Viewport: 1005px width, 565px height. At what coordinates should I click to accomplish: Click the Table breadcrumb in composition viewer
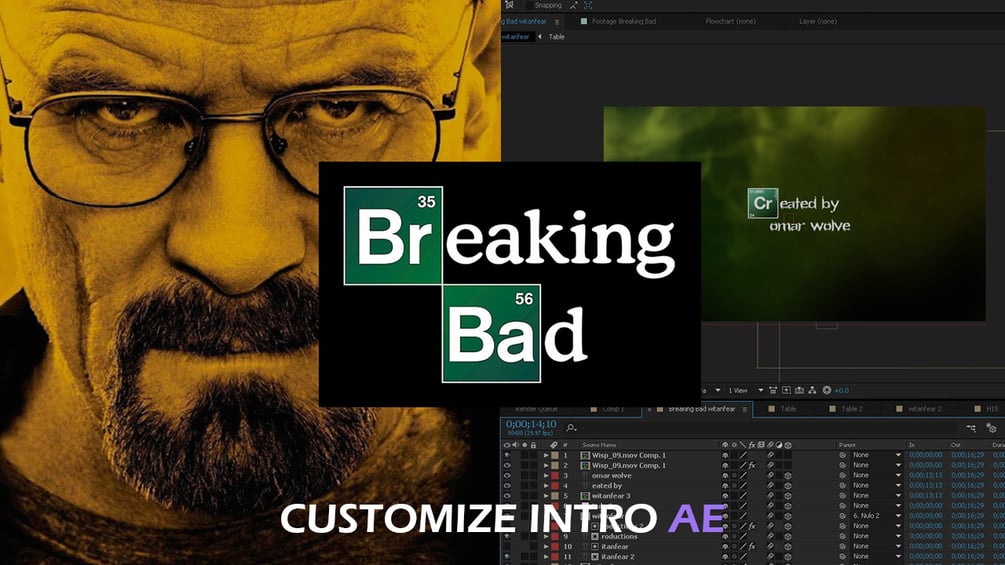click(556, 37)
